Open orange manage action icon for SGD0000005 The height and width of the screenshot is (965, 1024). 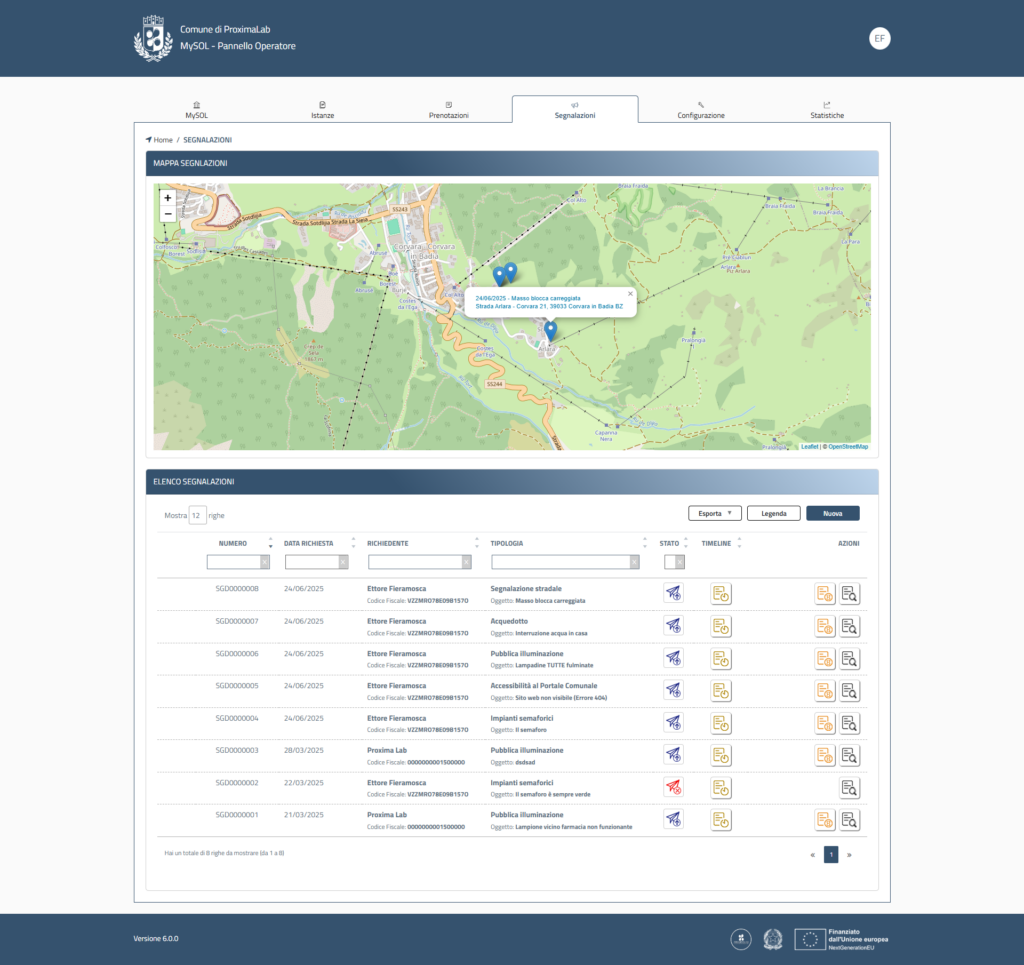point(824,691)
